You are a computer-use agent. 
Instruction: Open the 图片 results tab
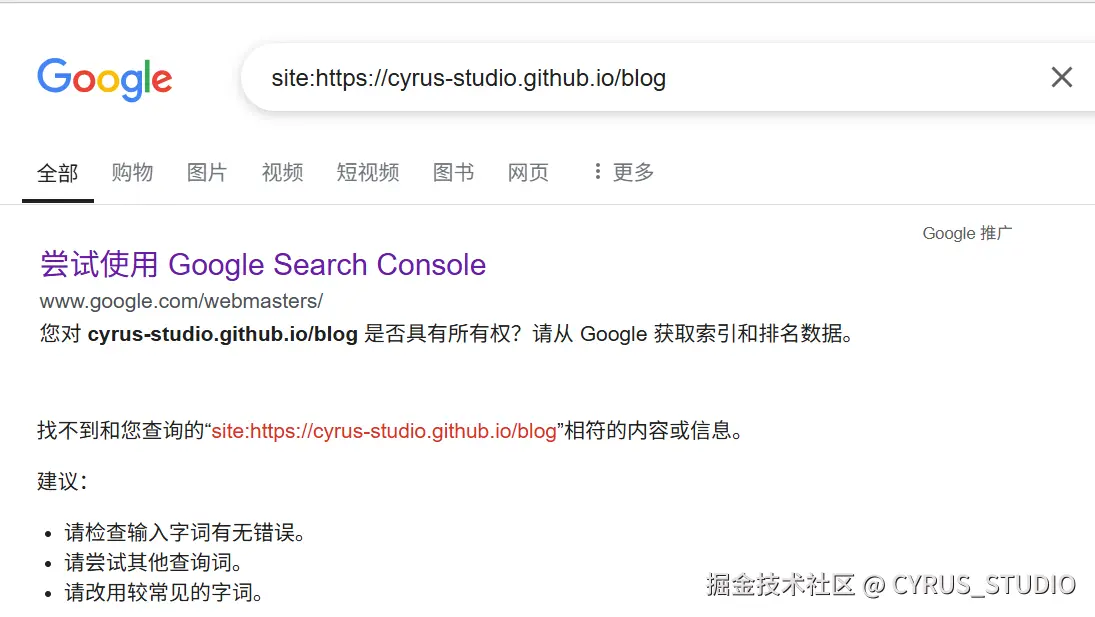pos(207,172)
